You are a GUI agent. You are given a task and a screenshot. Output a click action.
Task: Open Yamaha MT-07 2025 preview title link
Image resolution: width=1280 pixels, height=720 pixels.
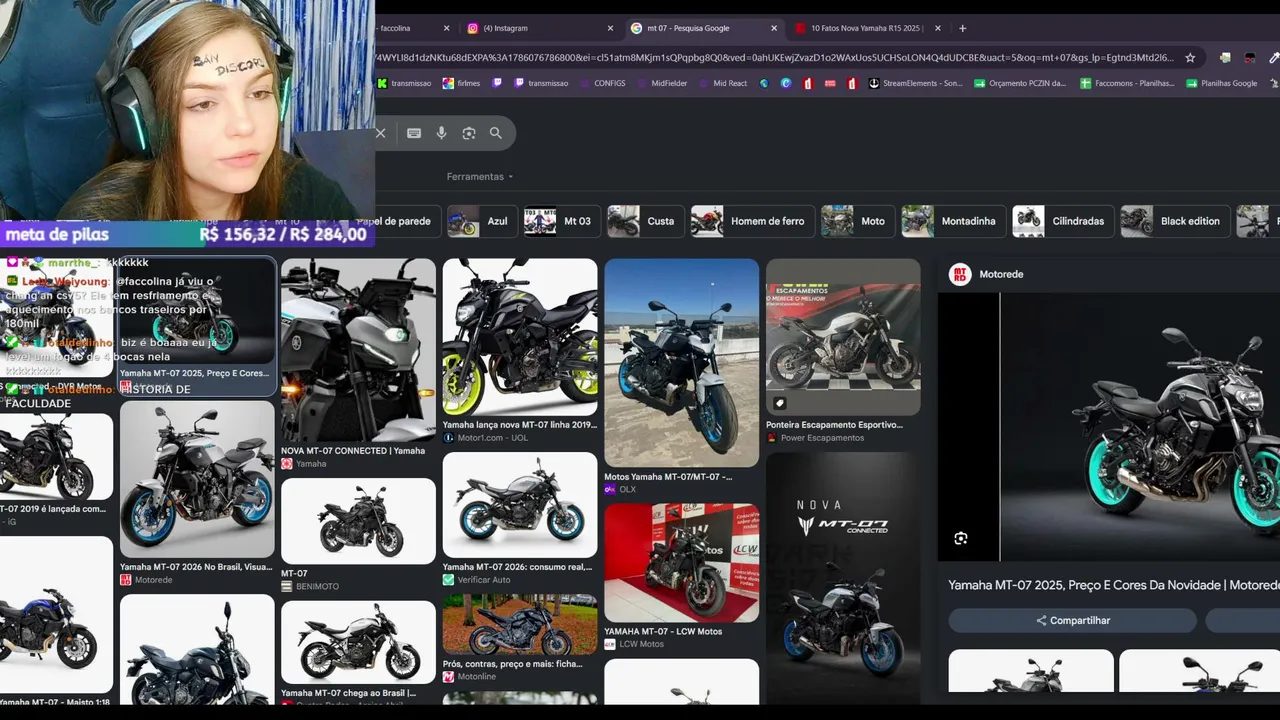[1113, 585]
